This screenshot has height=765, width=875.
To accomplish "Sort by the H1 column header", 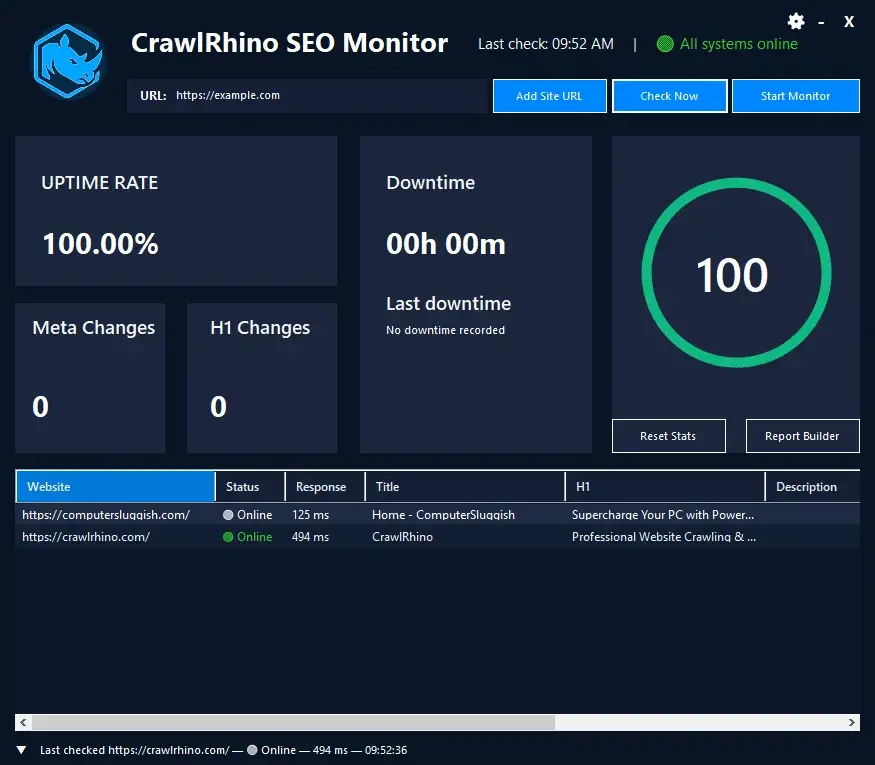I will [665, 487].
